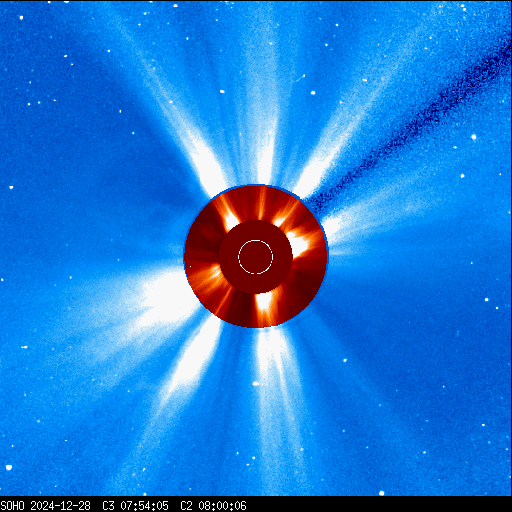Click the white flare in the orange ring's upper-left

coord(231,219)
